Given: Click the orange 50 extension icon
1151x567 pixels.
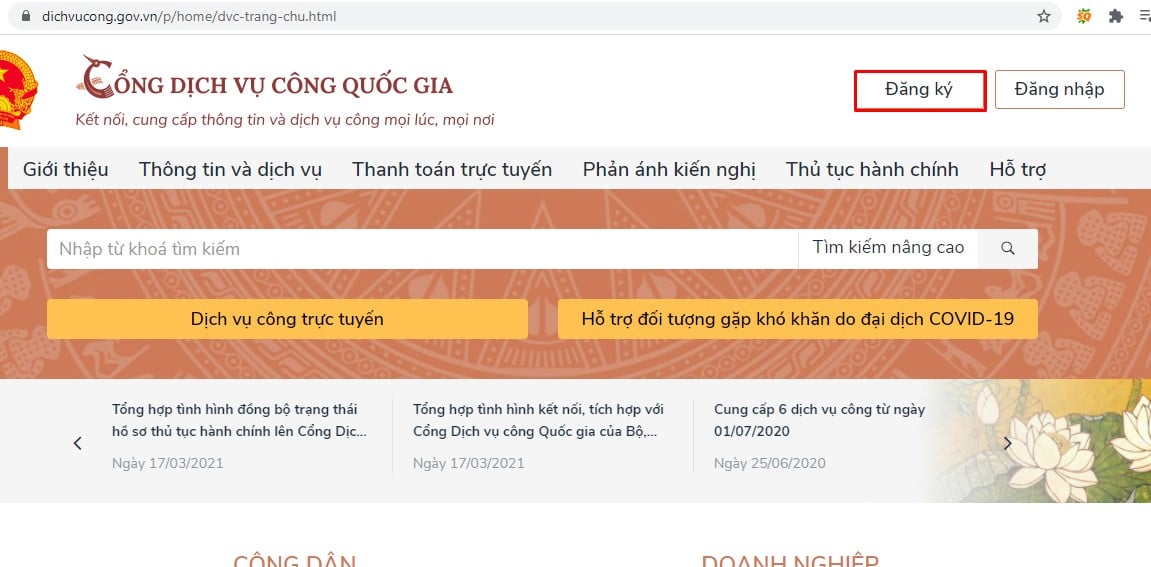Looking at the screenshot, I should (1084, 16).
